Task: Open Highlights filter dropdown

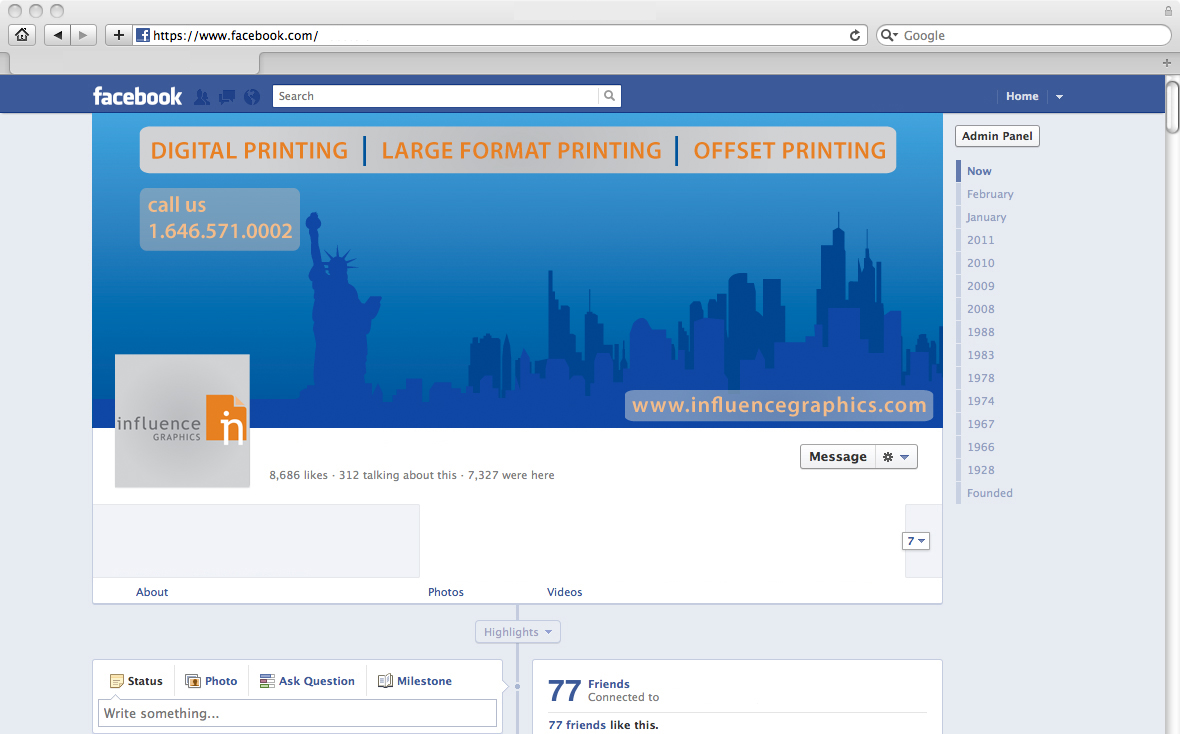Action: point(518,632)
